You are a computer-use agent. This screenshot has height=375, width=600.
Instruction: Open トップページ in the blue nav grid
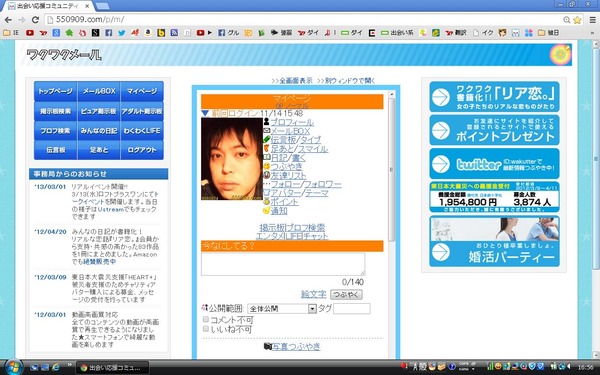55,91
